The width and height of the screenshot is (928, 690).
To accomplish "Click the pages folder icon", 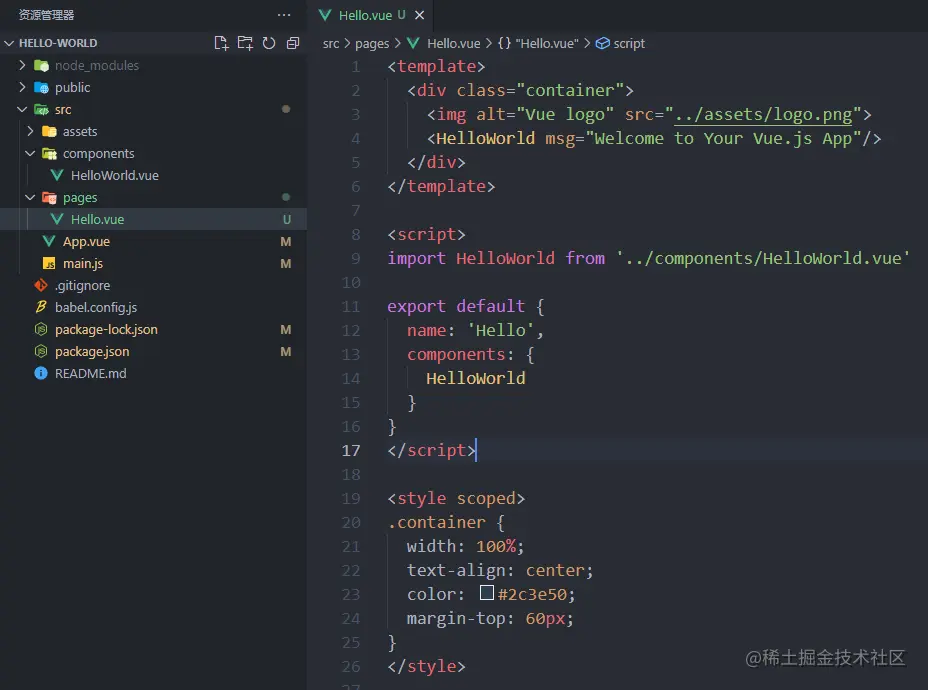I will pyautogui.click(x=50, y=198).
